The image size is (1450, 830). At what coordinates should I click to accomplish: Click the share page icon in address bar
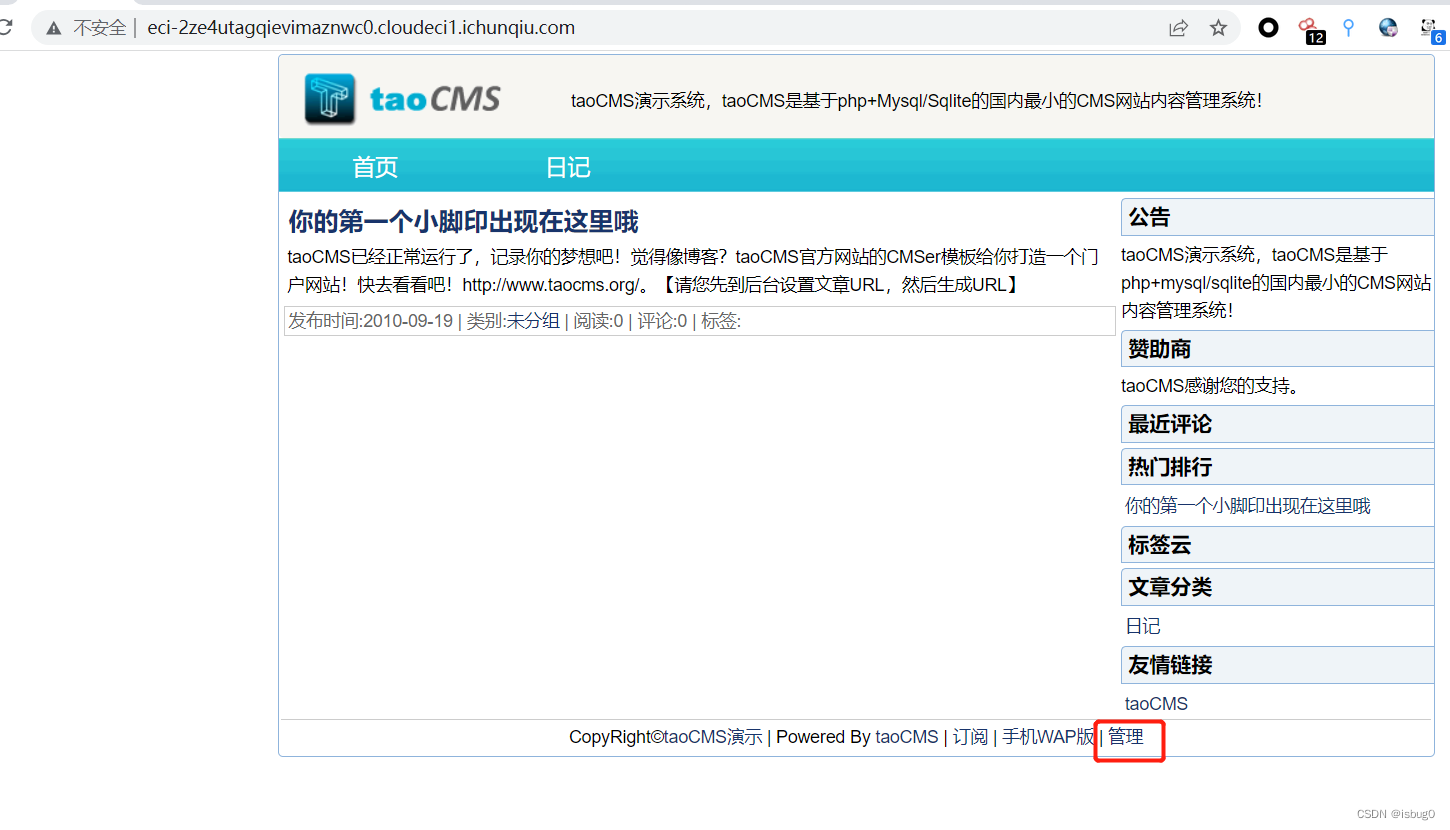coord(1179,28)
